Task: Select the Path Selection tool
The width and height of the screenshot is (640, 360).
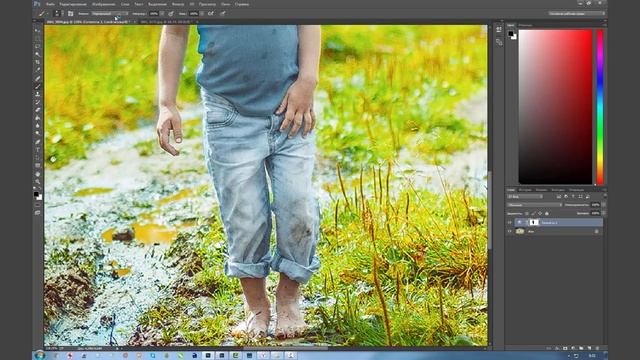Action: 38,158
